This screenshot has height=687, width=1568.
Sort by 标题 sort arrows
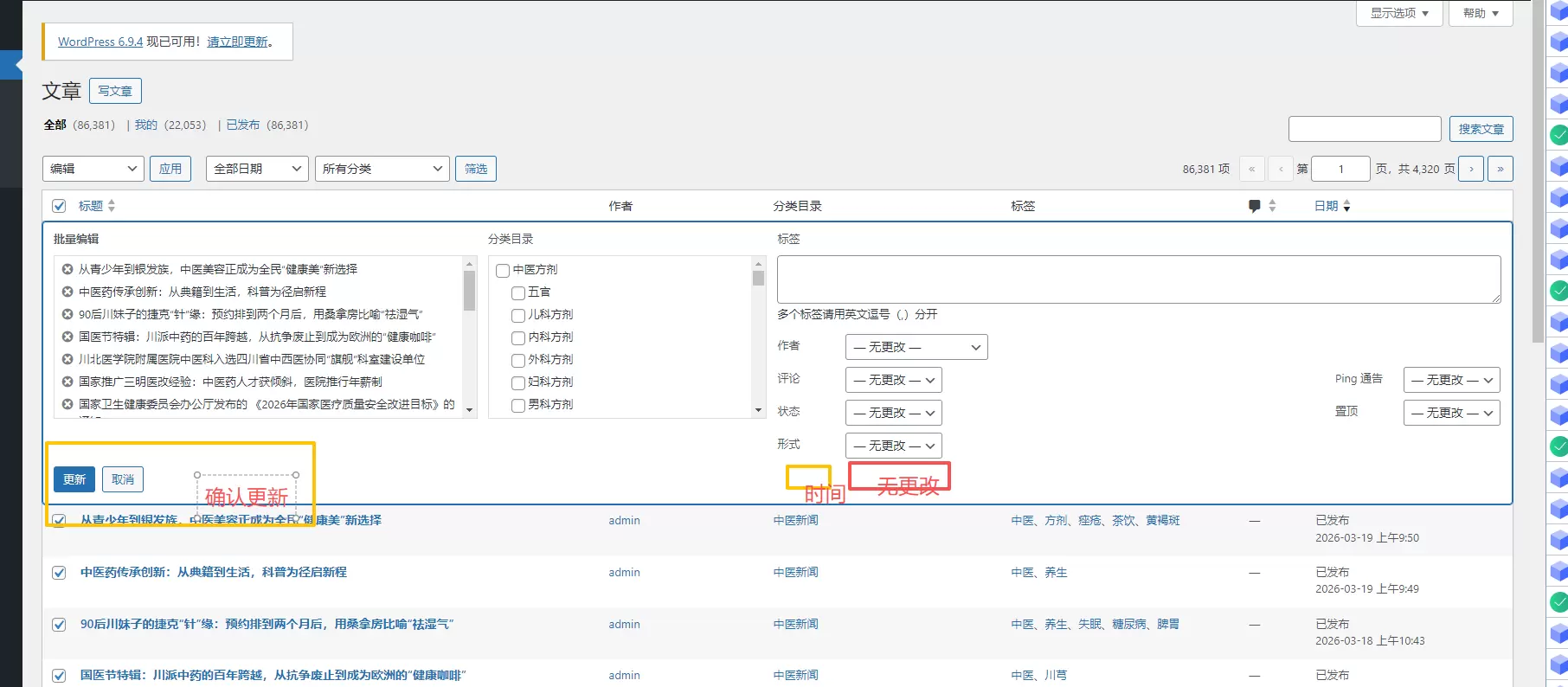[x=112, y=206]
